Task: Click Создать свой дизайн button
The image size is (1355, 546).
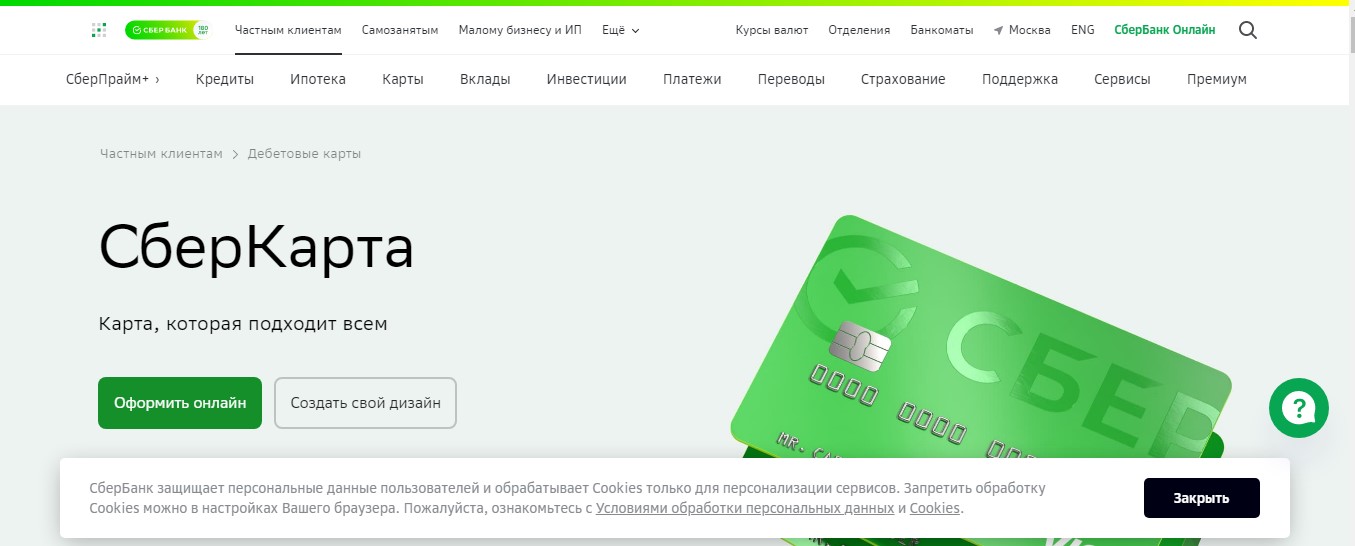Action: 365,403
